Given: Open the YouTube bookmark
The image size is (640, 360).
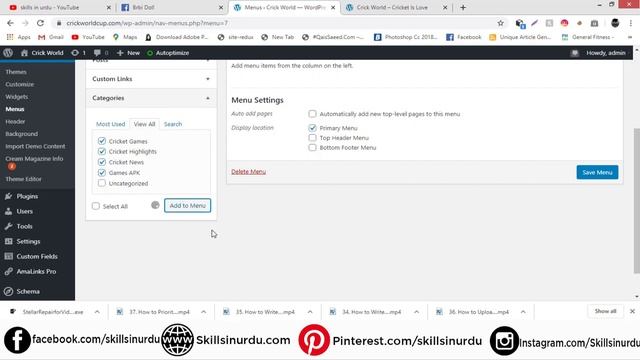Looking at the screenshot, I should 88,37.
